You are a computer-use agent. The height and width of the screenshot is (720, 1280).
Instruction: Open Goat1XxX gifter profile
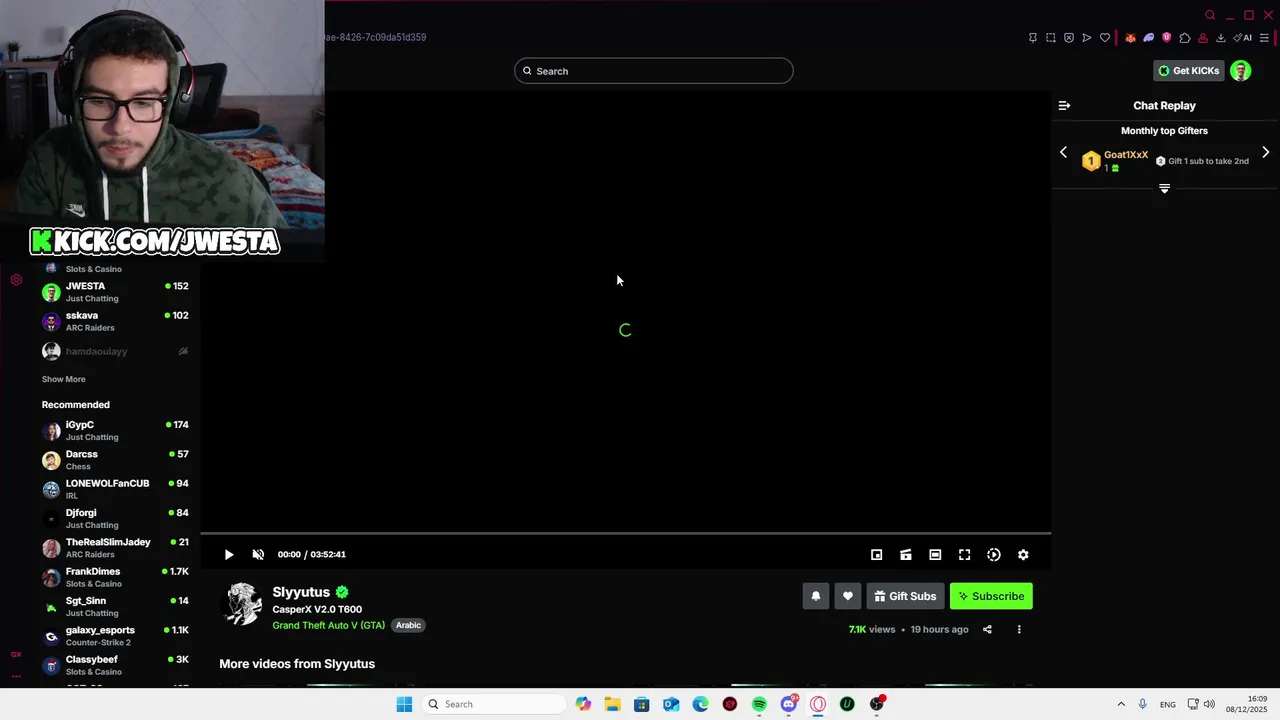1126,155
